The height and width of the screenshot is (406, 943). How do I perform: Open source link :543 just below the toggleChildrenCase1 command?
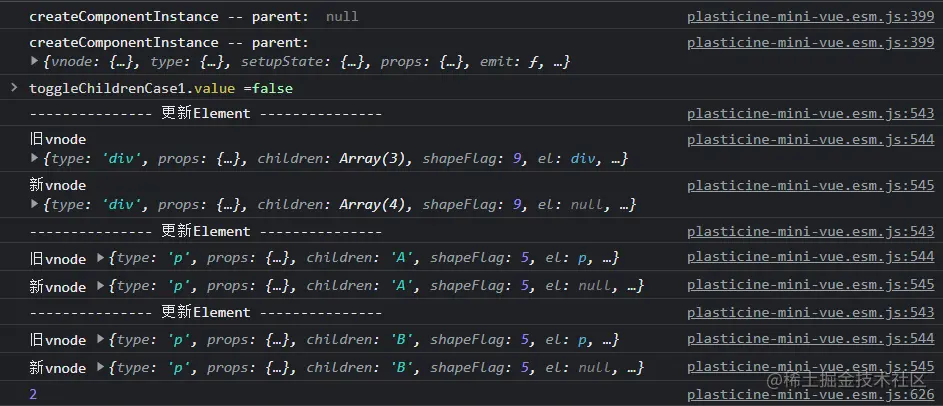pos(811,113)
